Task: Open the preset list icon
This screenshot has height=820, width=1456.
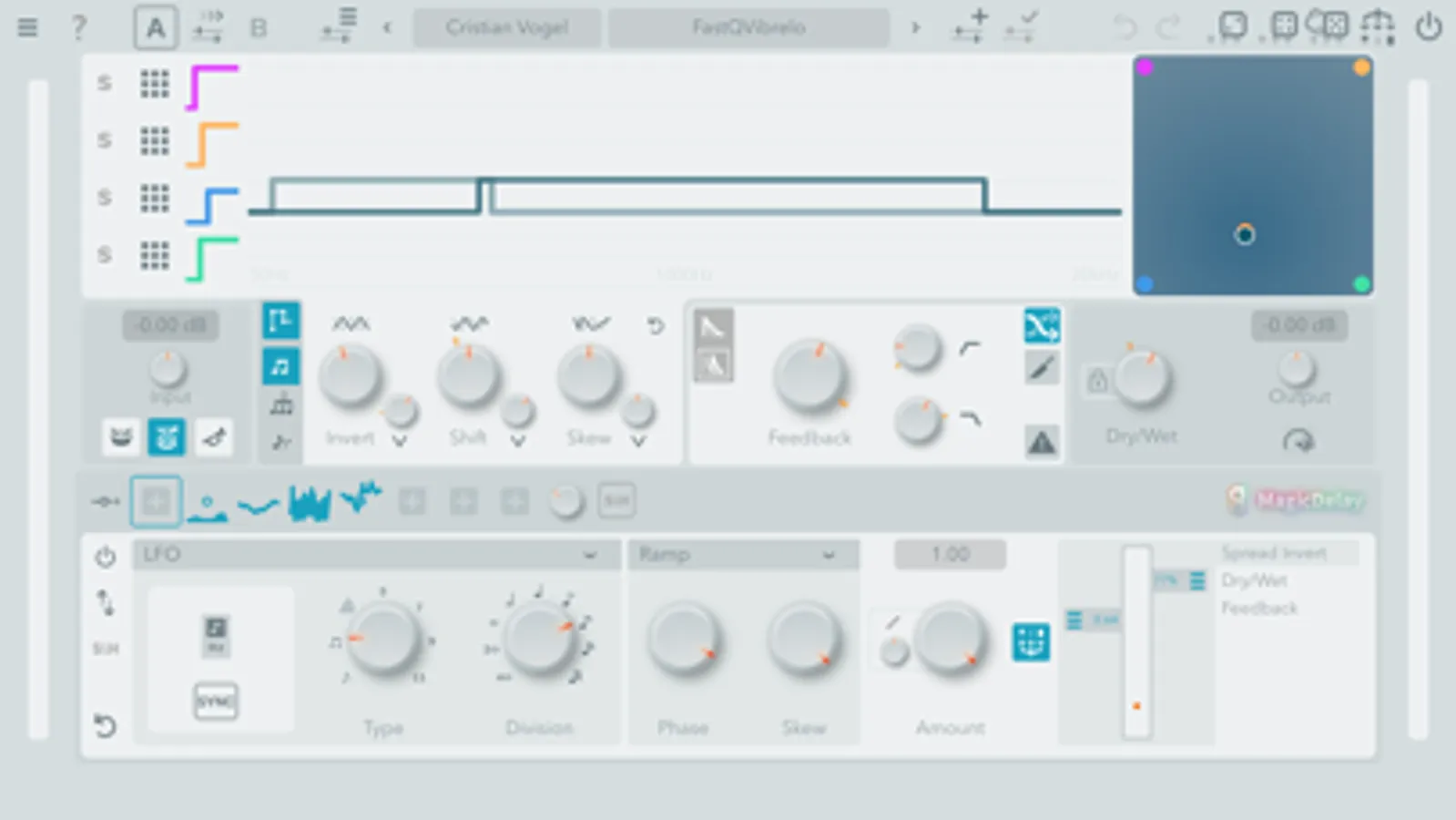Action: click(339, 26)
